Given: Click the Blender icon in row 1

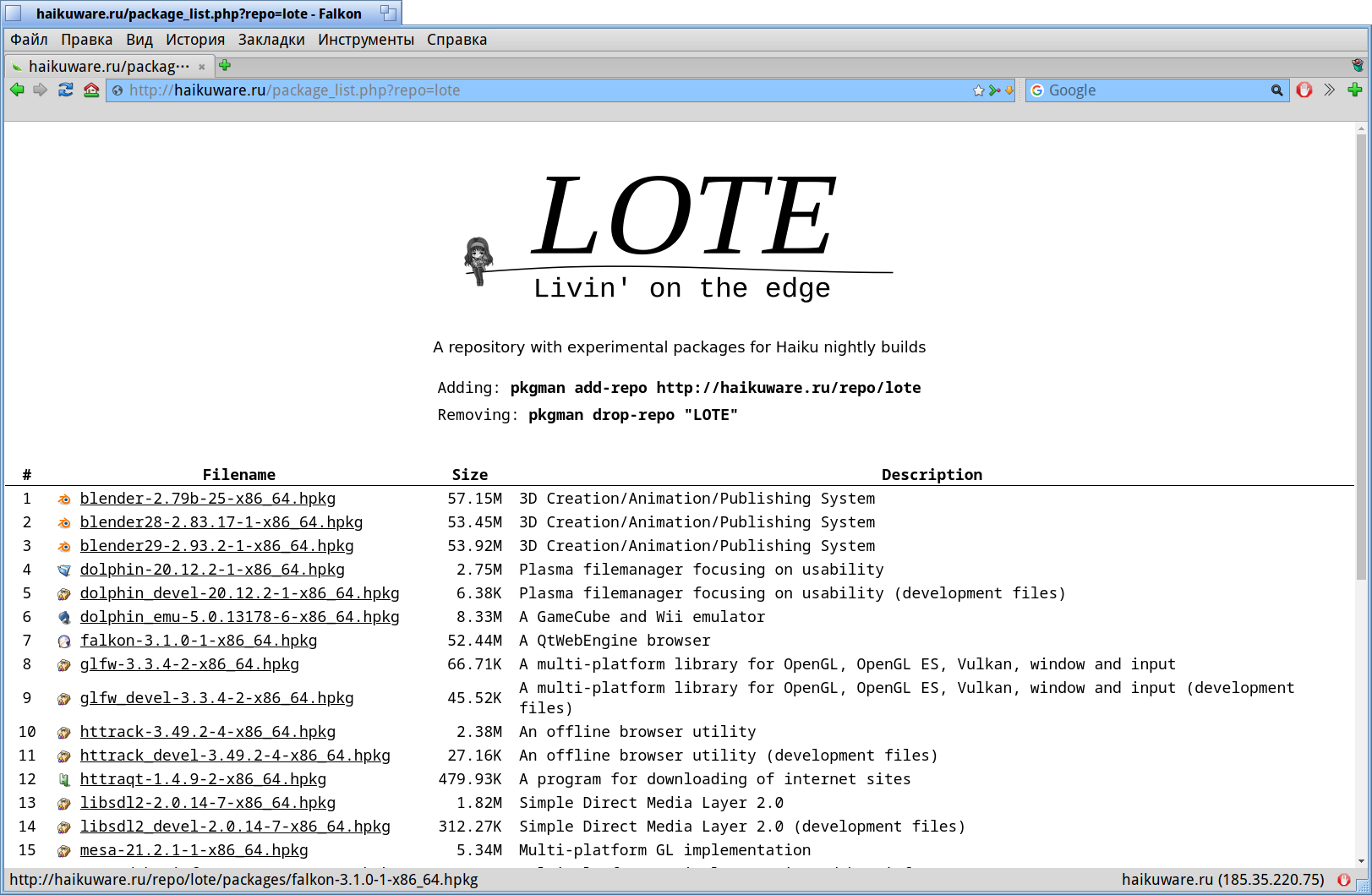Looking at the screenshot, I should tap(64, 499).
